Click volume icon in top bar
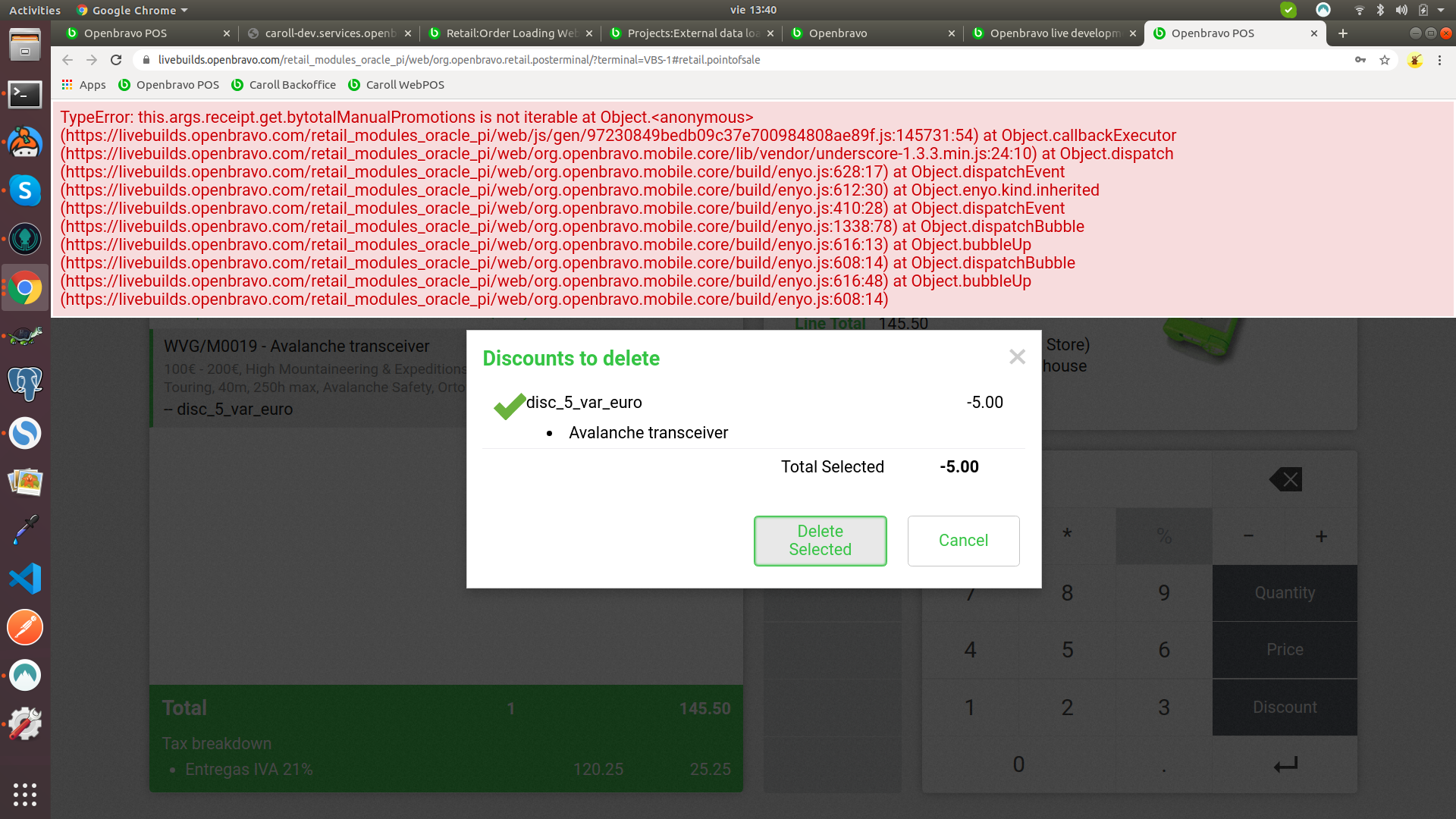1456x819 pixels. coord(1401,10)
